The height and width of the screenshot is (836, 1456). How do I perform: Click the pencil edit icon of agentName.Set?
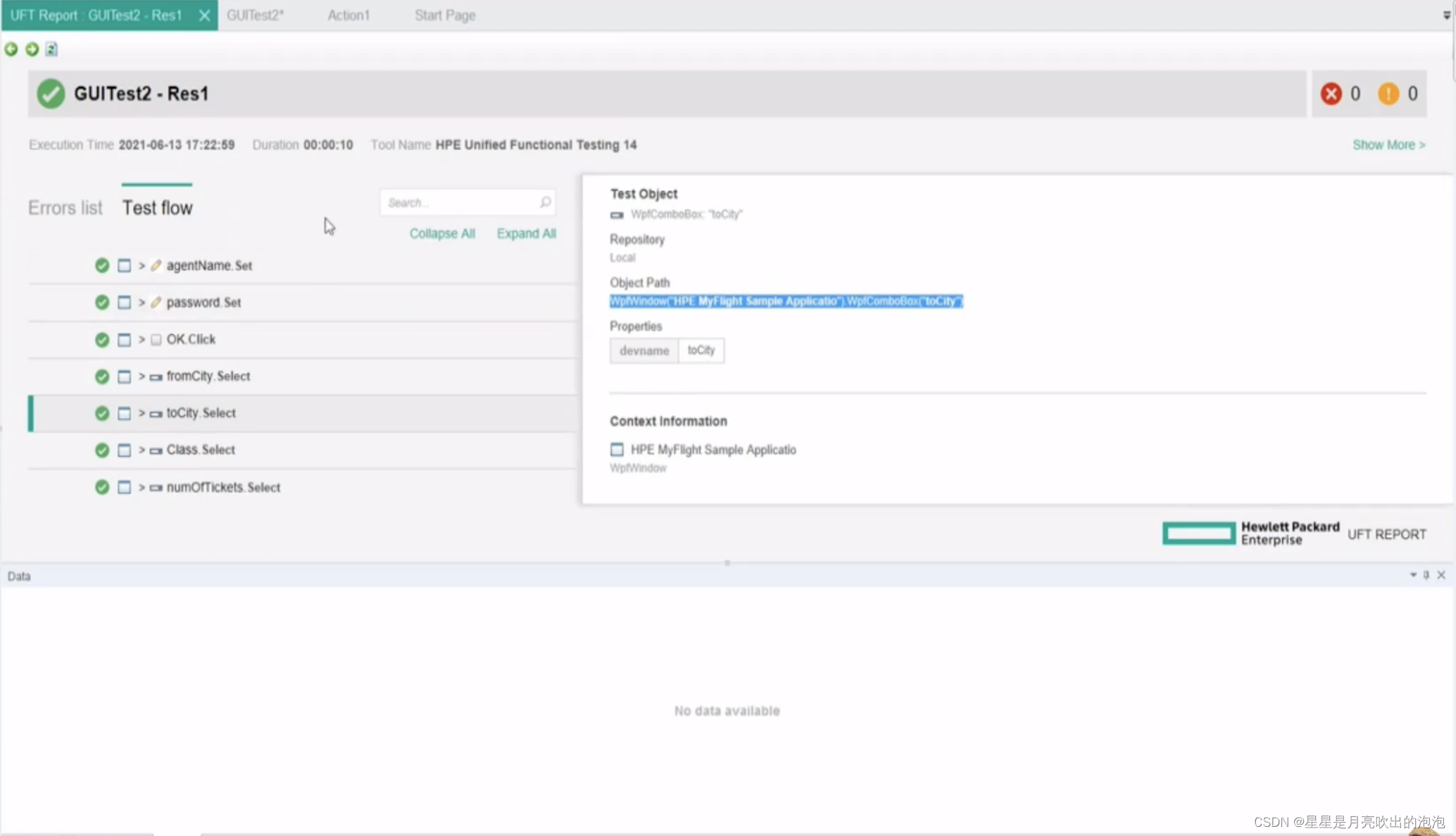coord(156,265)
